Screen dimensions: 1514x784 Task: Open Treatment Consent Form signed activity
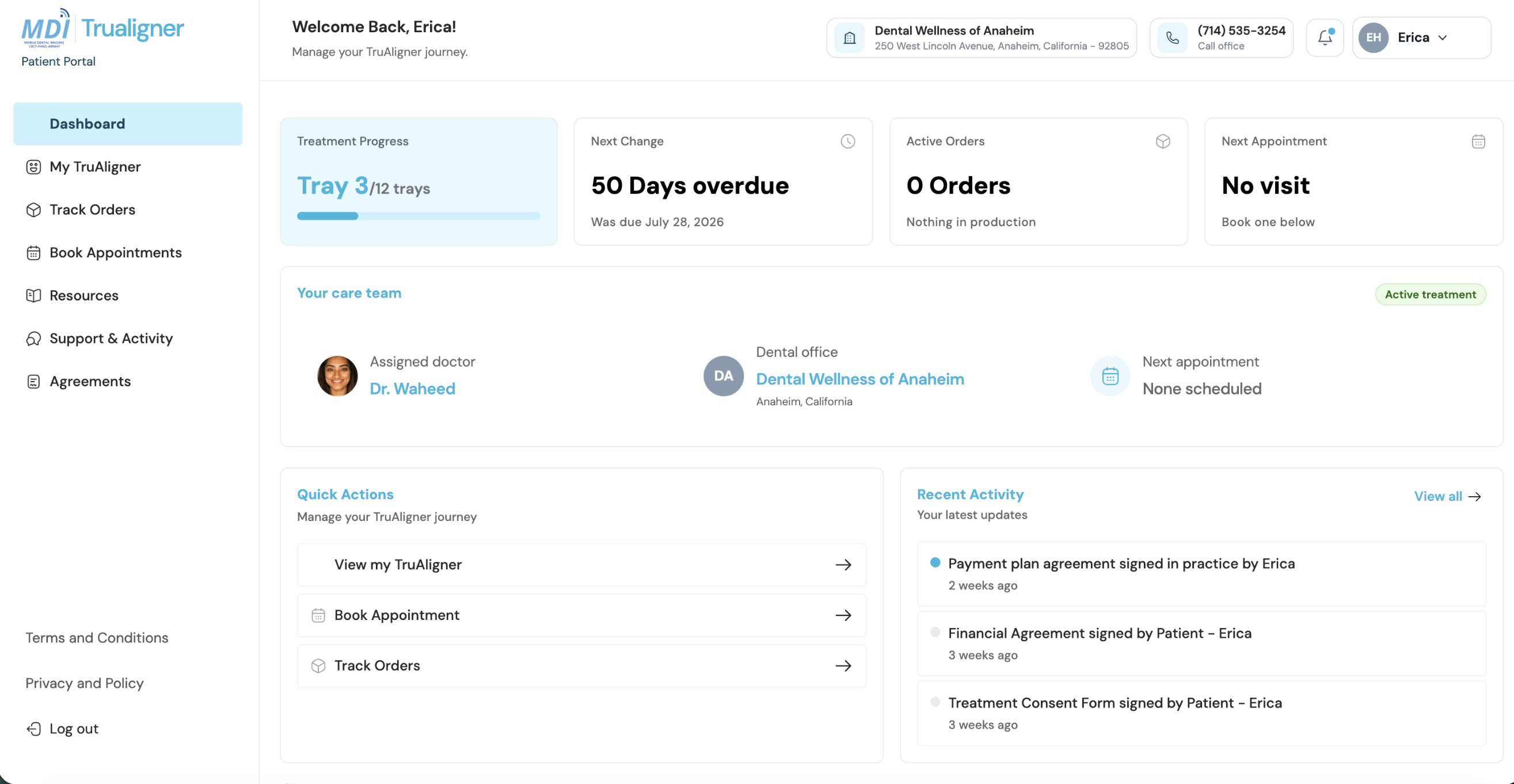[1201, 713]
